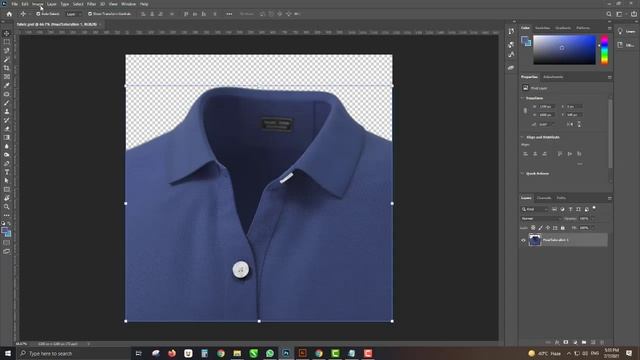Open the layer Fill dropdown arrow

[x=592, y=228]
